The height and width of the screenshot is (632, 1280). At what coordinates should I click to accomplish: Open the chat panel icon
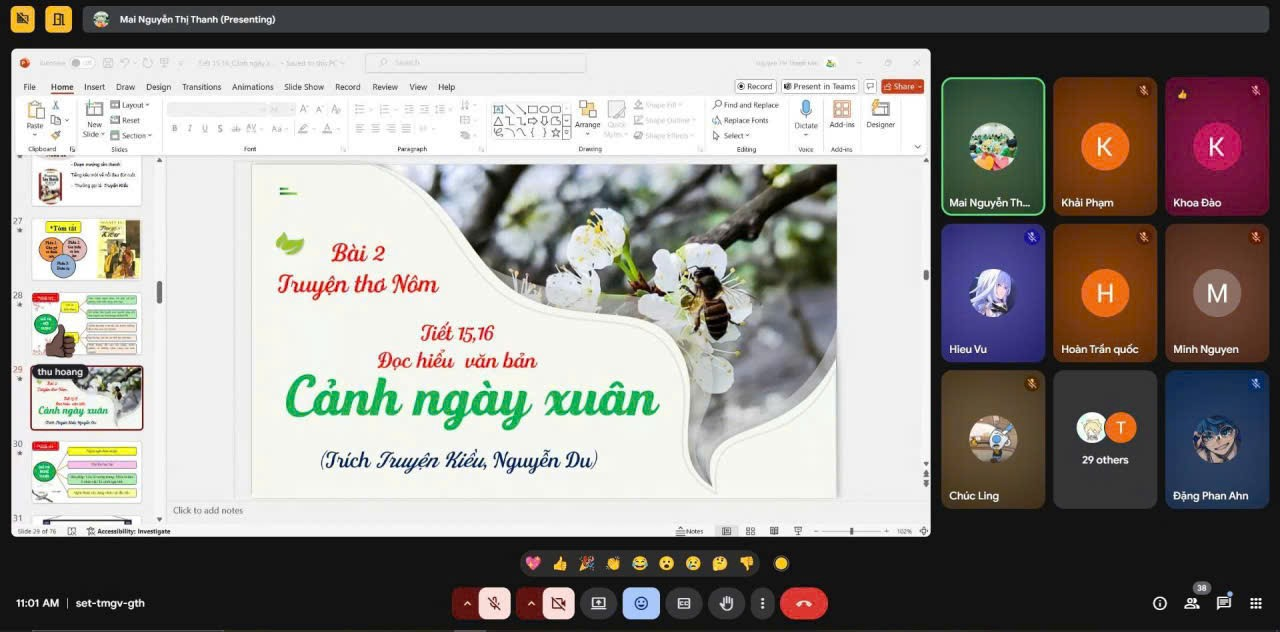(x=1223, y=603)
